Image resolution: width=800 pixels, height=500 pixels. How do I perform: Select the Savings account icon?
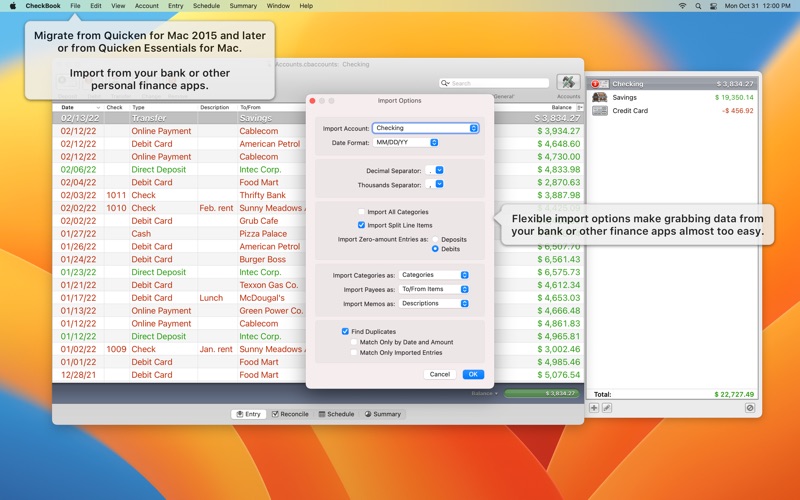[x=600, y=98]
